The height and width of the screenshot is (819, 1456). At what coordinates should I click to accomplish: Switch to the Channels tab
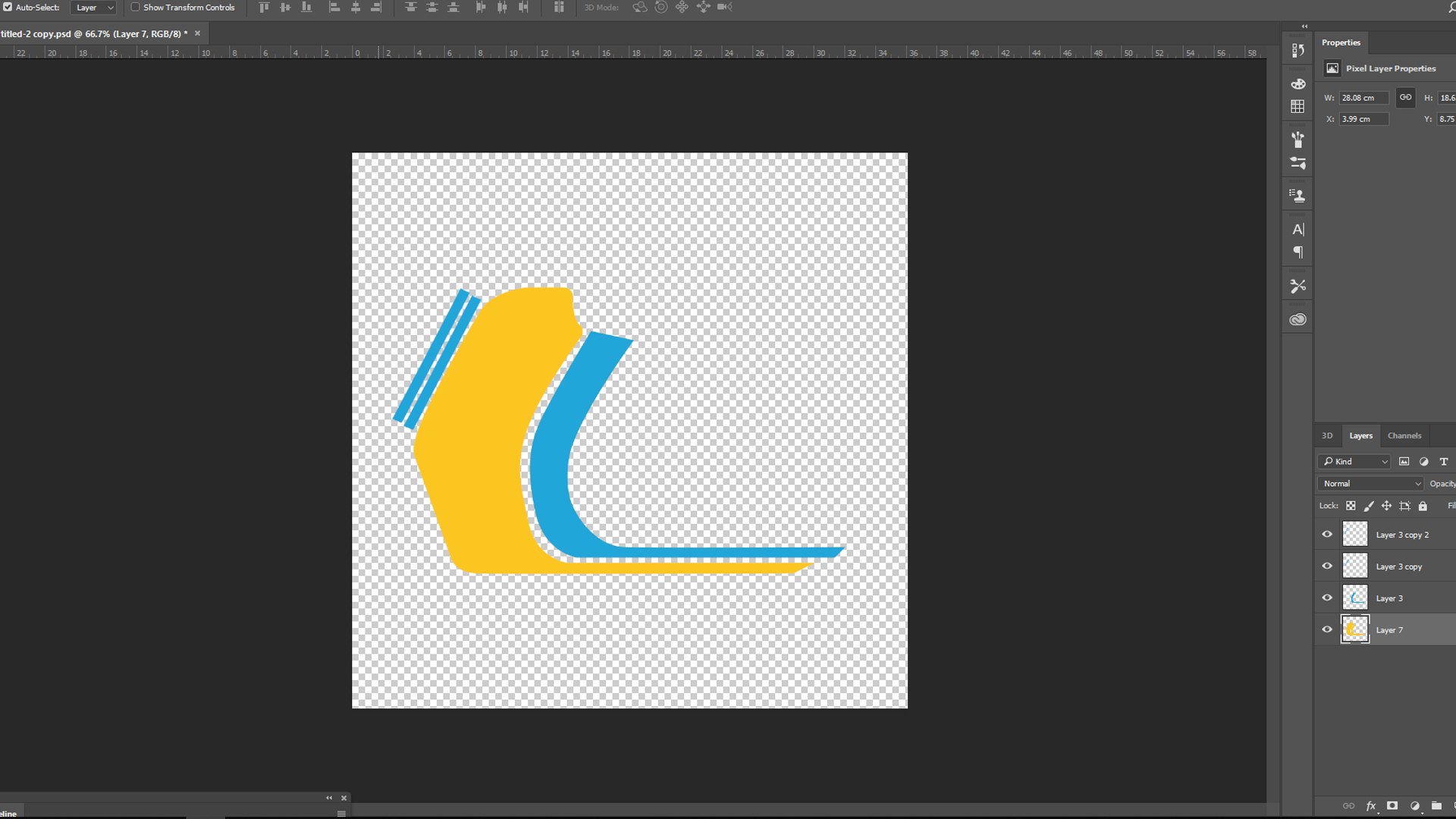pos(1404,436)
